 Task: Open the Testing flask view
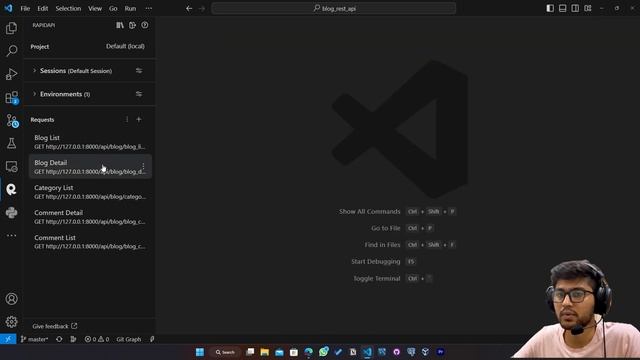[x=11, y=143]
